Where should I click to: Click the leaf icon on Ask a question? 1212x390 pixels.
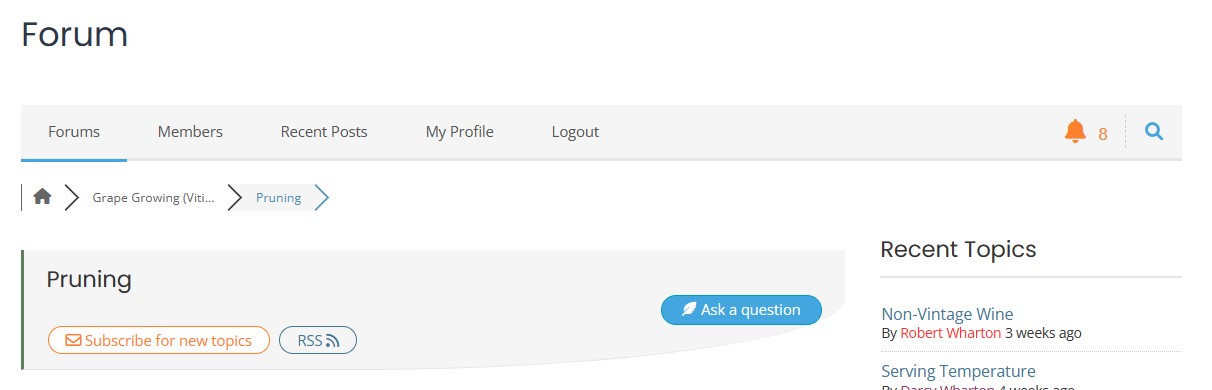click(x=689, y=310)
